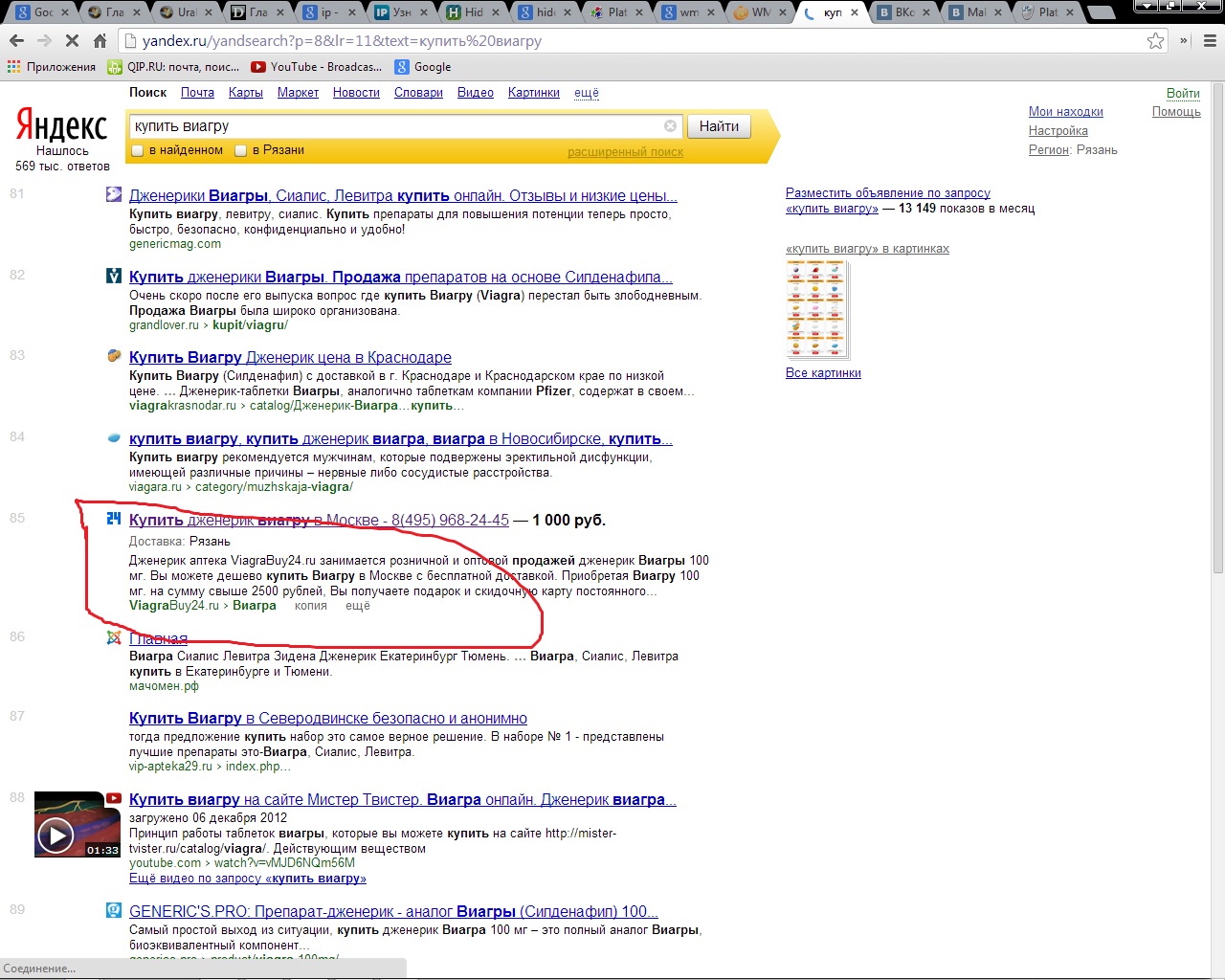Open the browser home page icon
The height and width of the screenshot is (980, 1225).
pyautogui.click(x=100, y=41)
